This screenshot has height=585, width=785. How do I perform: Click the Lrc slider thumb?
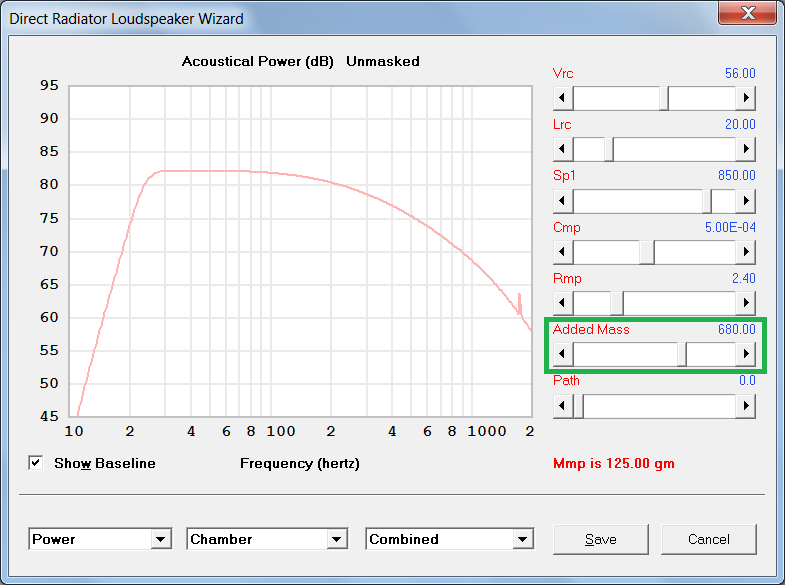[609, 149]
